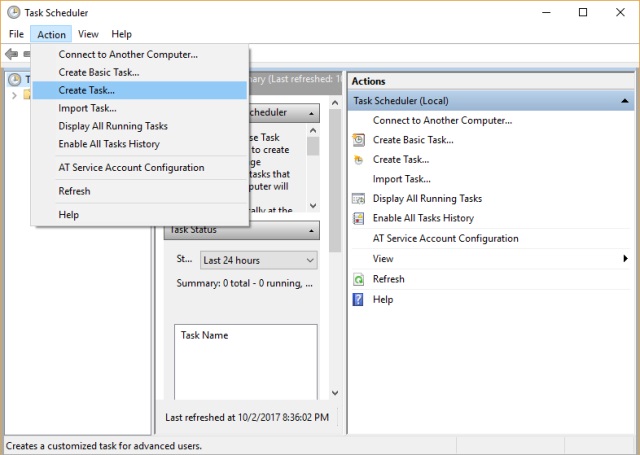Click the Task Scheduler clock icon in title bar

coord(13,13)
